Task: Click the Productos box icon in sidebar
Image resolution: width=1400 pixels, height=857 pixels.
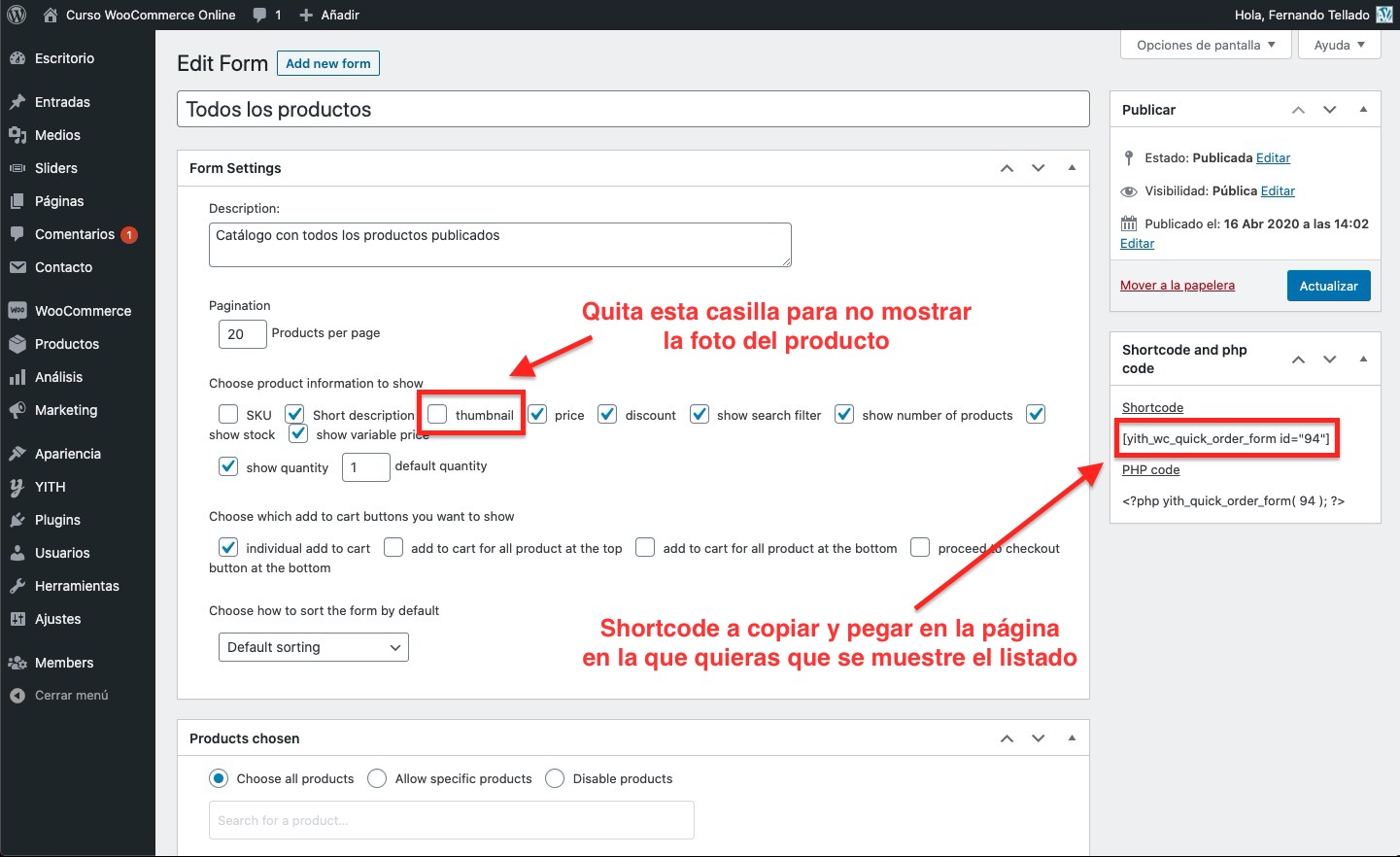Action: 17,344
